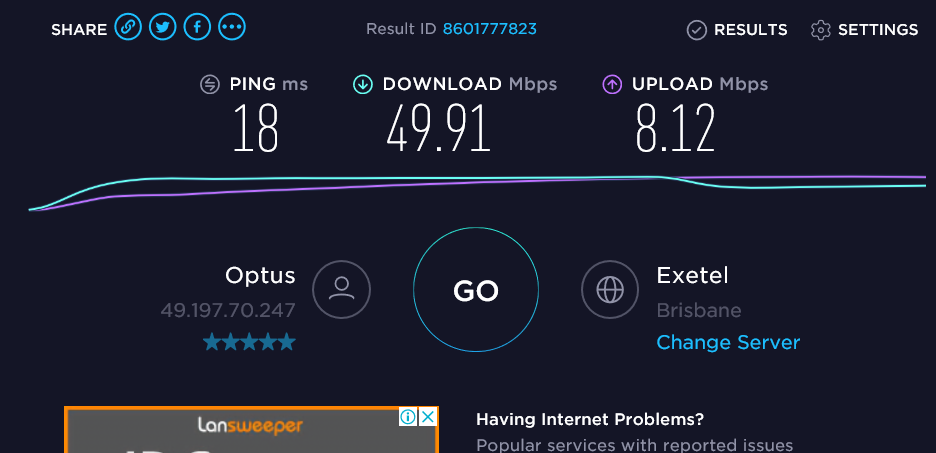936x453 pixels.
Task: Close the Lansweeper ad
Action: (427, 417)
